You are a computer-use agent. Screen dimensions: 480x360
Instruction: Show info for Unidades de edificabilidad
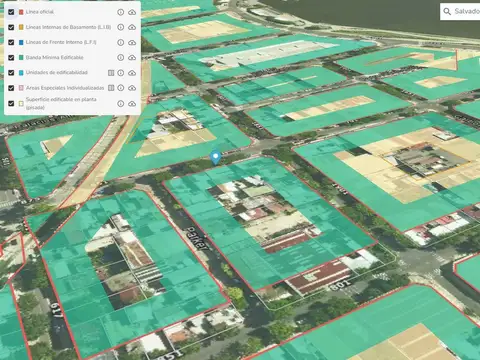121,73
